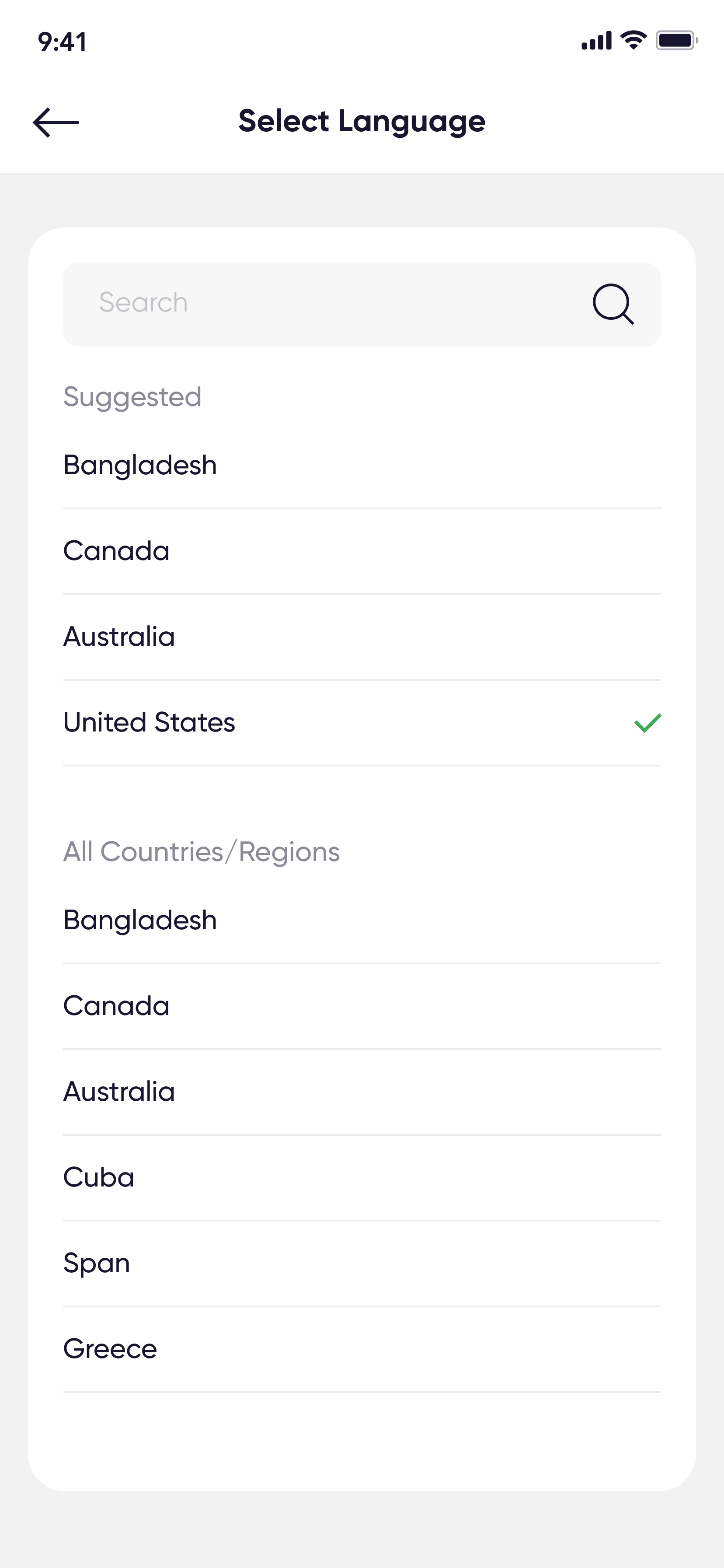
Task: Tap the Select Language title
Action: coord(362,121)
